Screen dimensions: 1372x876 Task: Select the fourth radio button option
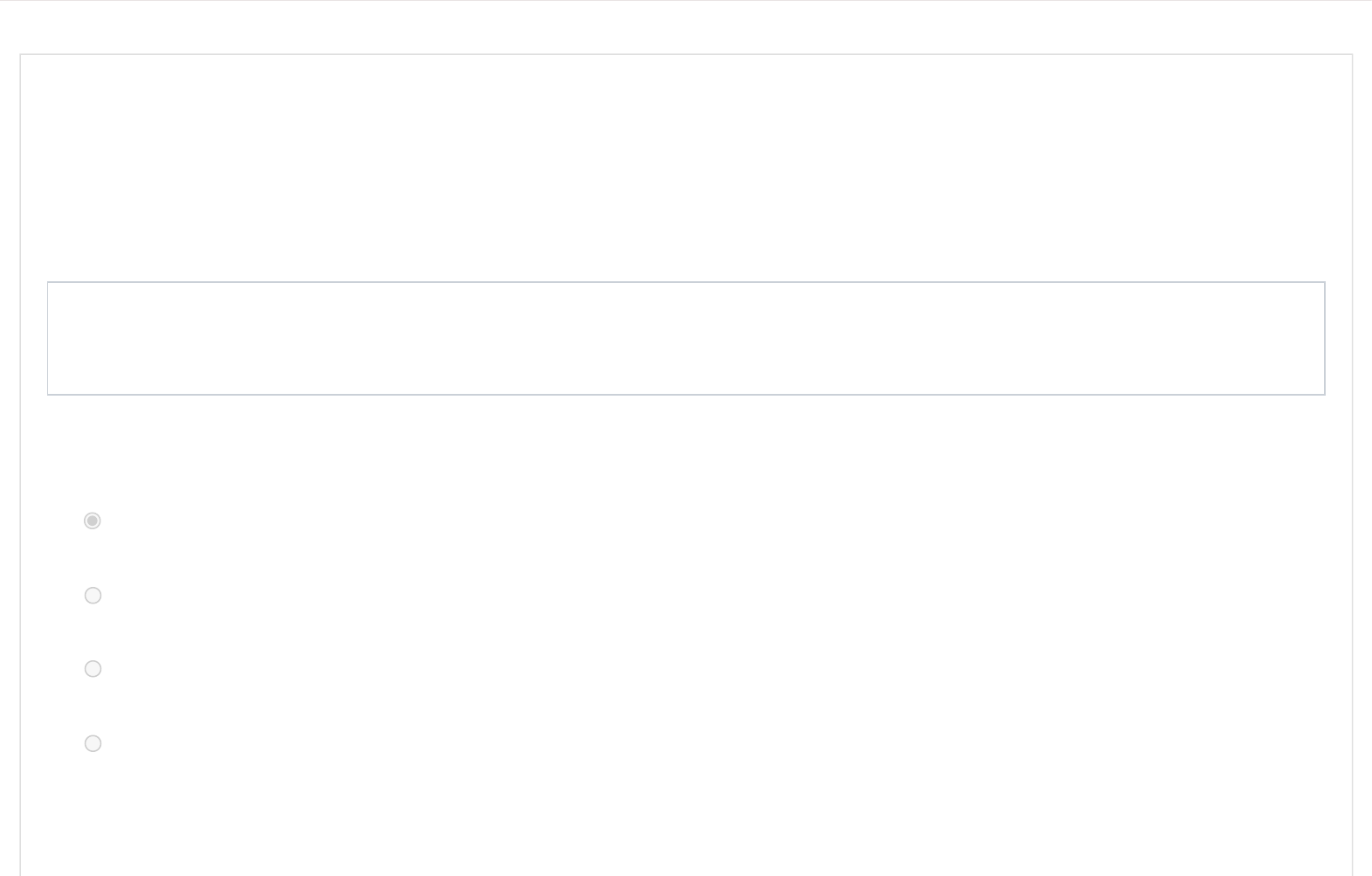tap(93, 743)
